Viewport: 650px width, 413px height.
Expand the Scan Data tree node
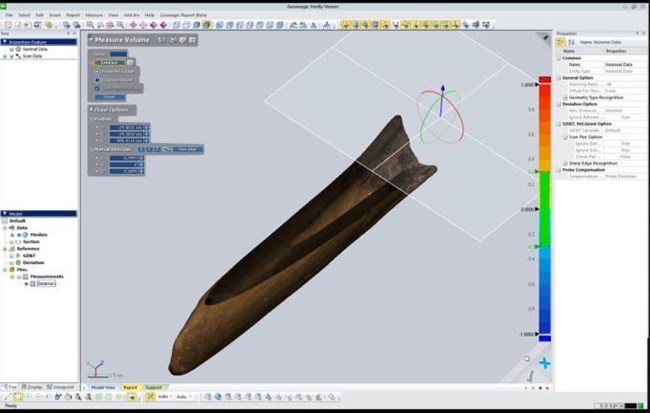coord(4,56)
